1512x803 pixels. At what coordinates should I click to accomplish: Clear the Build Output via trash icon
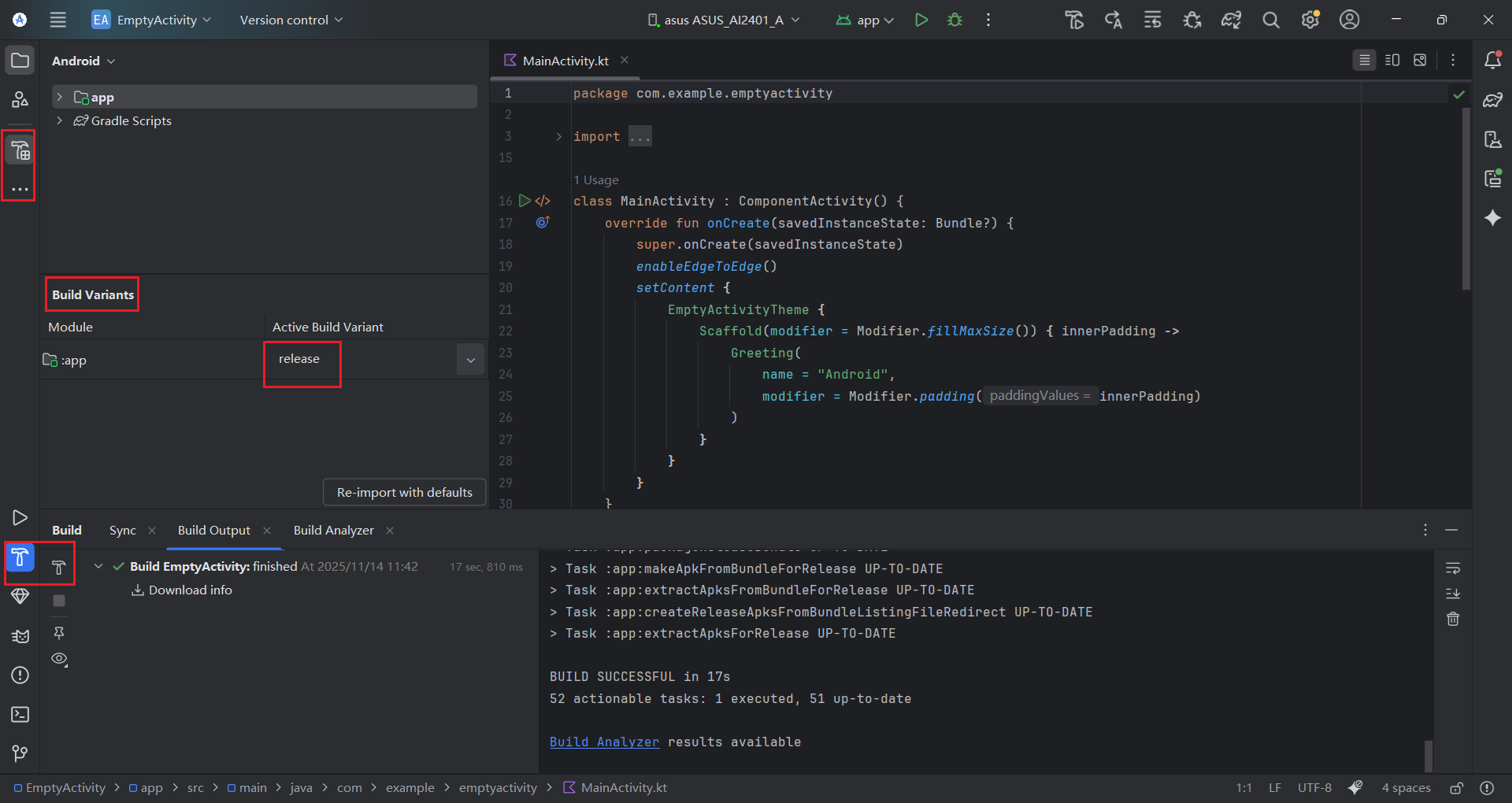point(1453,620)
